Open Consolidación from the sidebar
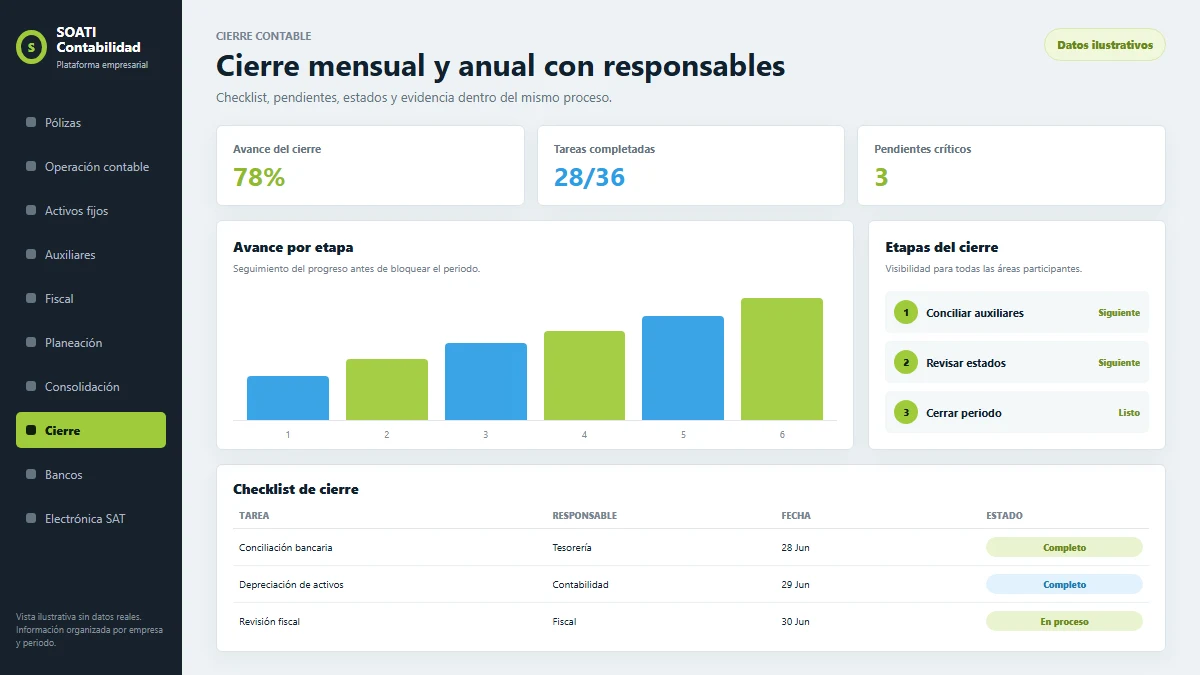This screenshot has width=1200, height=675. [x=91, y=387]
